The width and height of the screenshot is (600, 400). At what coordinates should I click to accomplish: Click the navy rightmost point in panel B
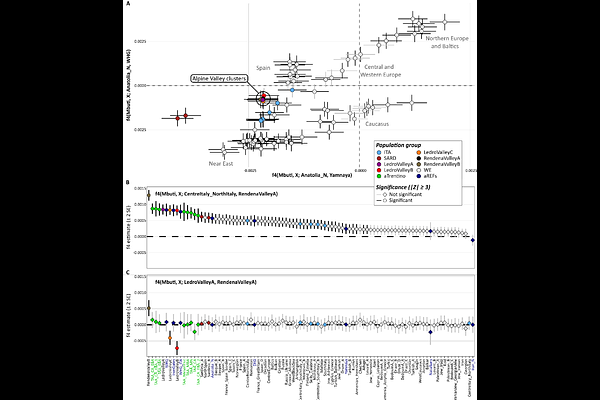point(473,240)
